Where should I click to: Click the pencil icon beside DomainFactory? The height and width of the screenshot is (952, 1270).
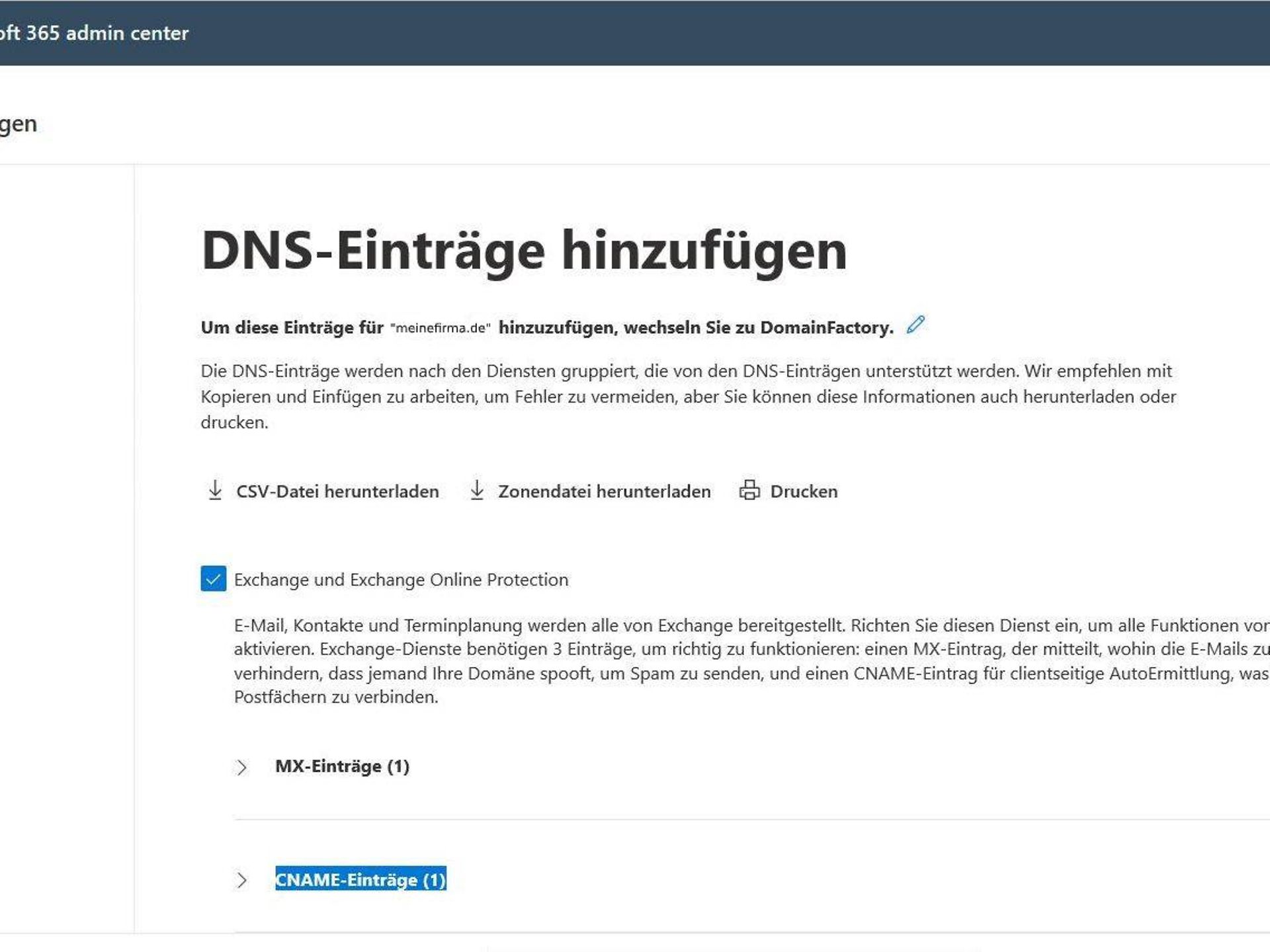tap(915, 325)
